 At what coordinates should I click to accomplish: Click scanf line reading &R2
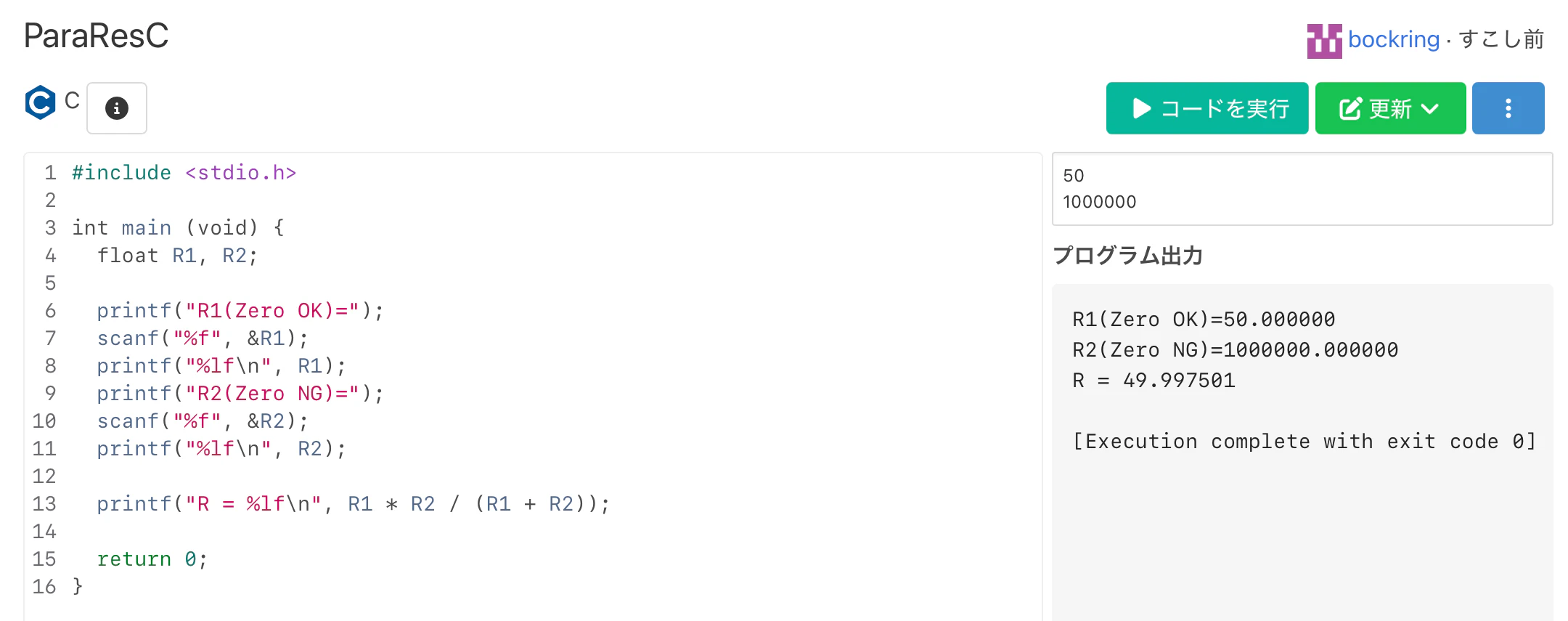(x=203, y=421)
